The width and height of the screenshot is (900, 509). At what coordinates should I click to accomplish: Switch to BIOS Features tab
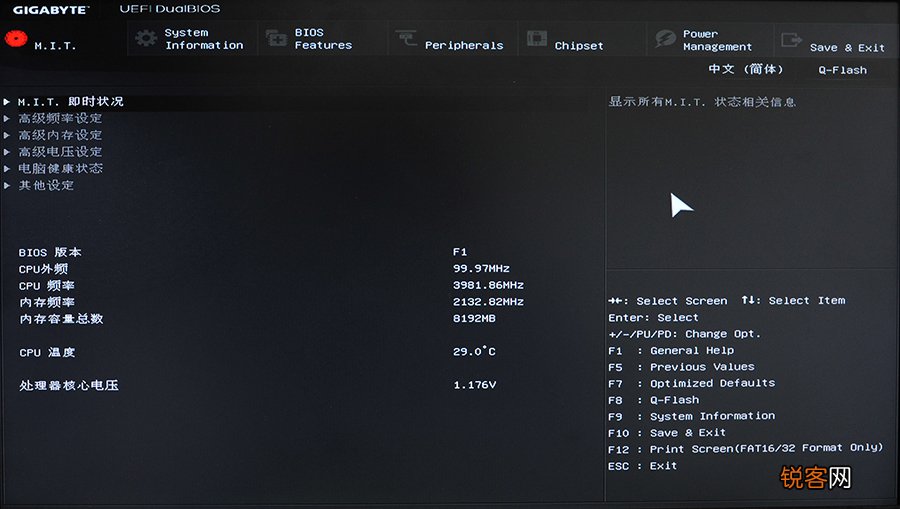click(323, 38)
